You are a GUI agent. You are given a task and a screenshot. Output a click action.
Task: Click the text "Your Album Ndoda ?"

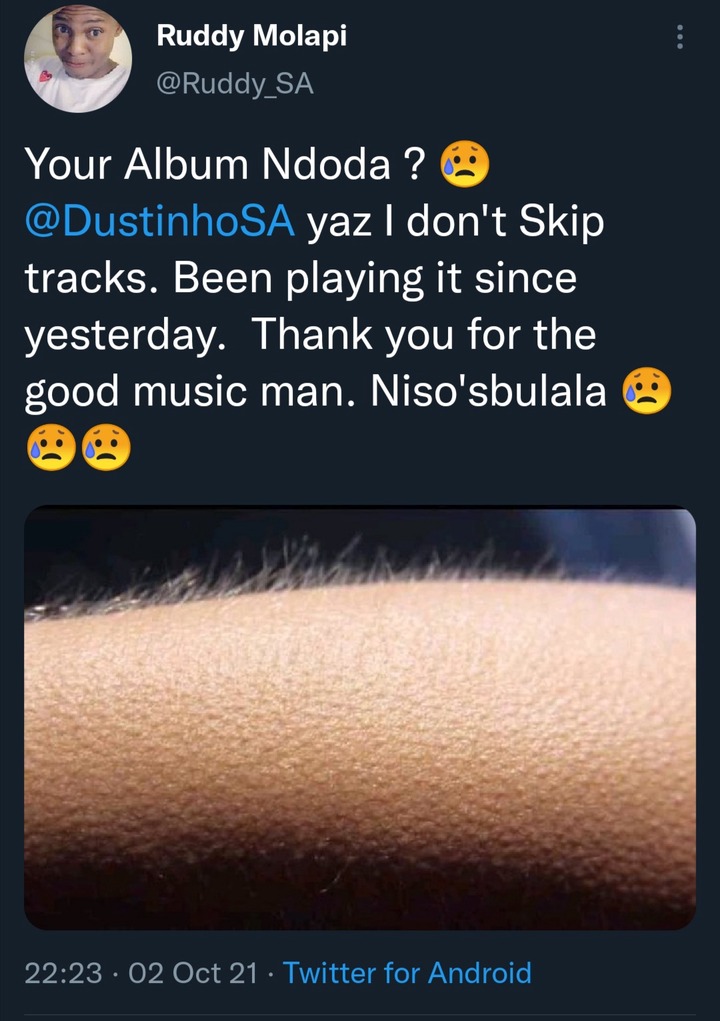point(225,164)
